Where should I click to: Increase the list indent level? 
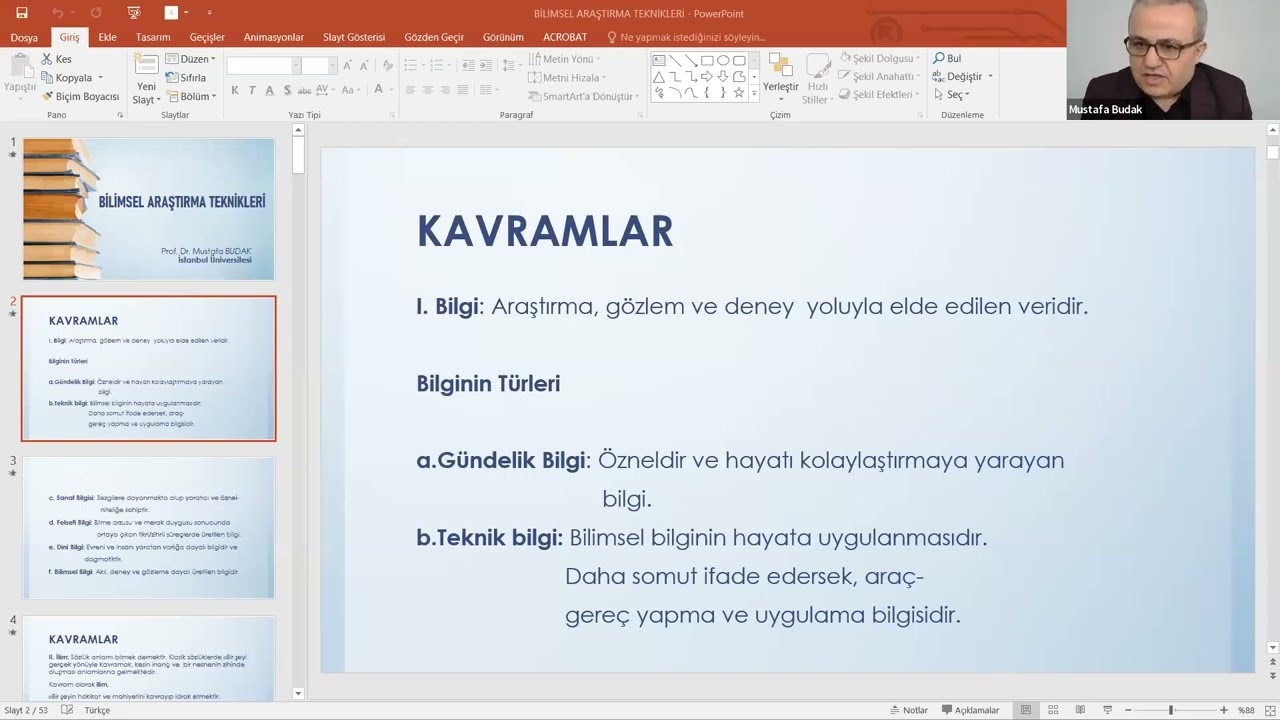(x=486, y=65)
